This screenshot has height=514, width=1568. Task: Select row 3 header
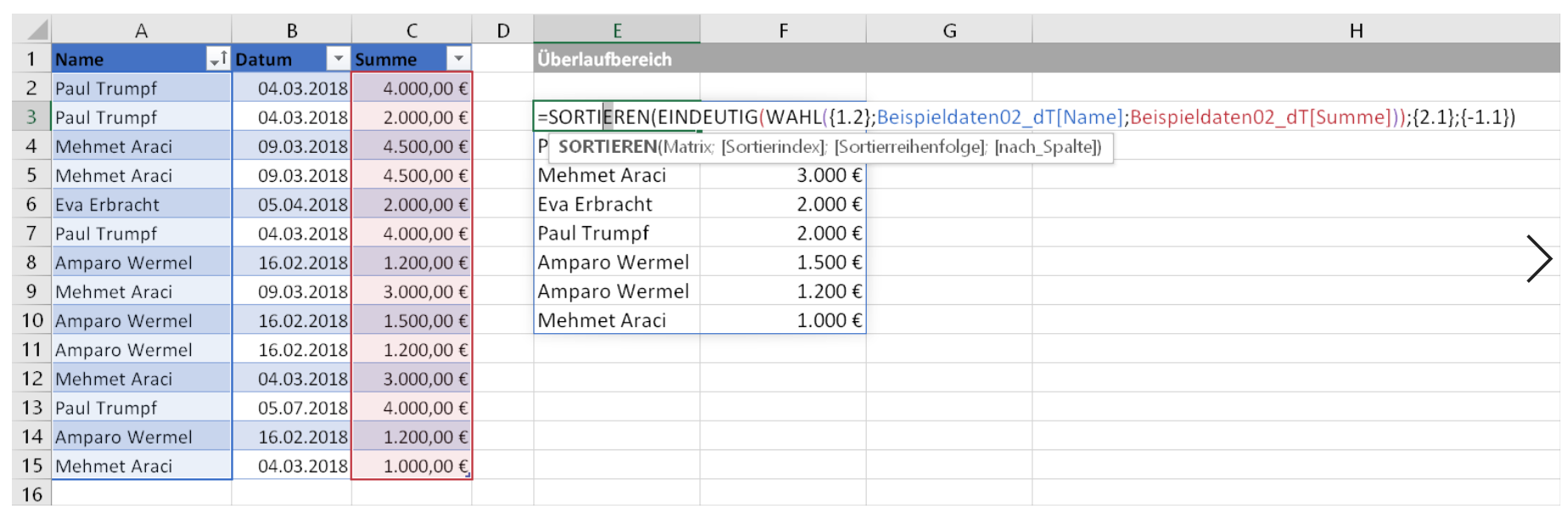coord(31,117)
